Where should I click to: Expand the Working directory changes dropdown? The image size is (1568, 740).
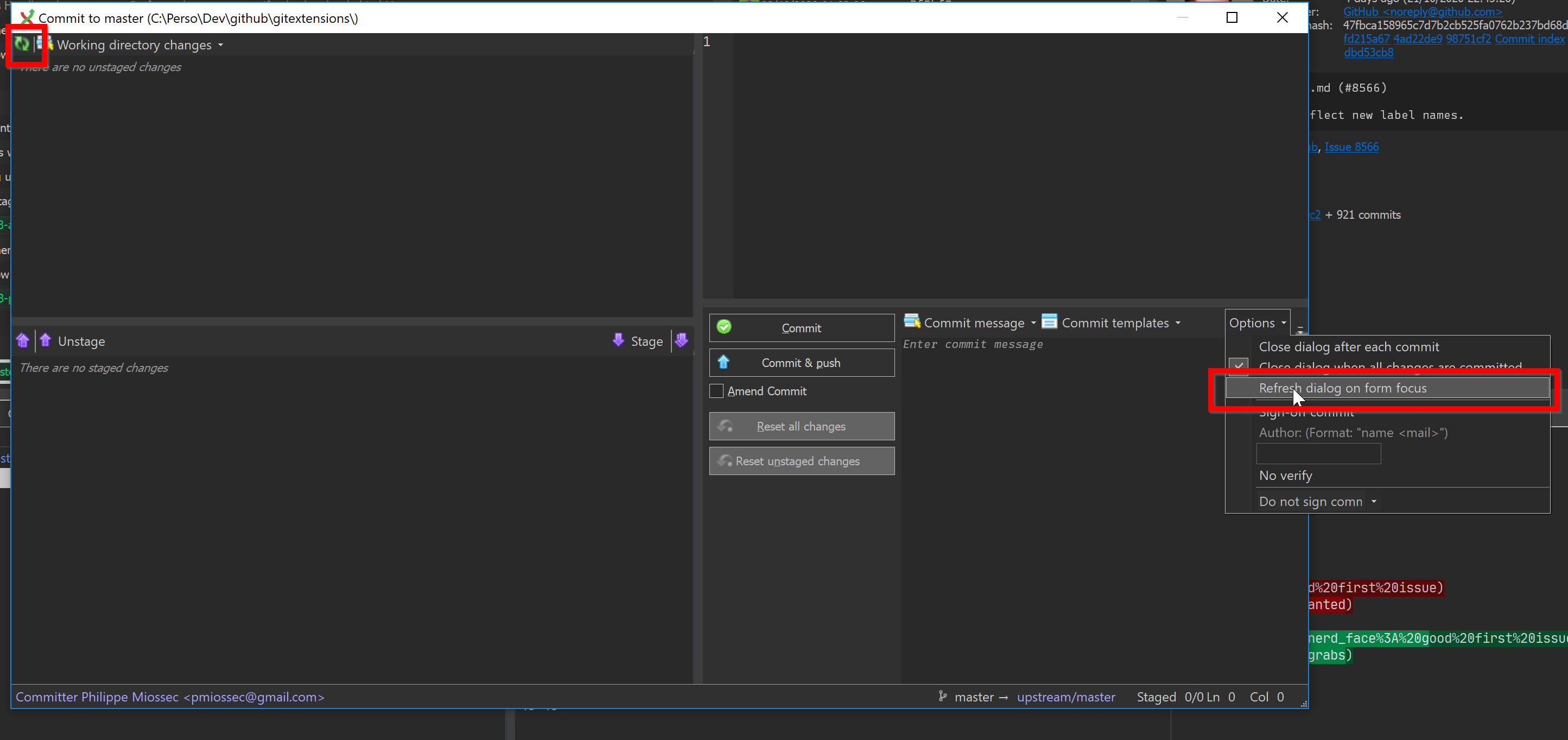click(x=220, y=45)
